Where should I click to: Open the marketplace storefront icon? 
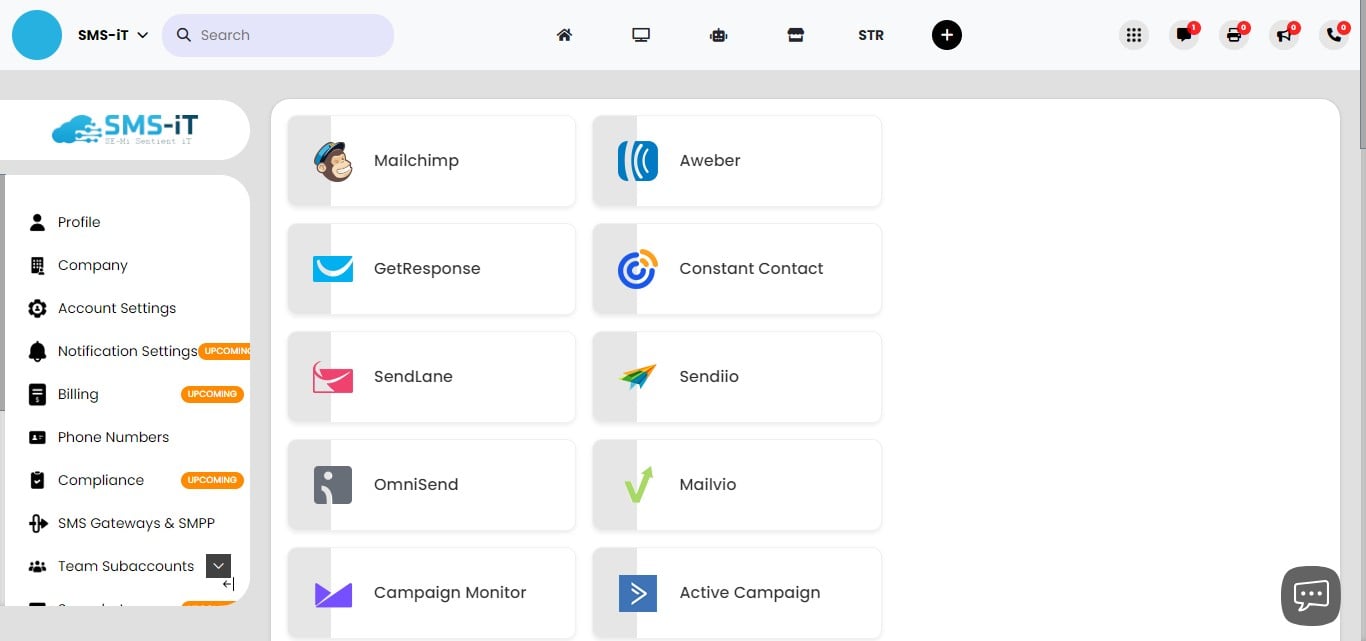click(796, 34)
